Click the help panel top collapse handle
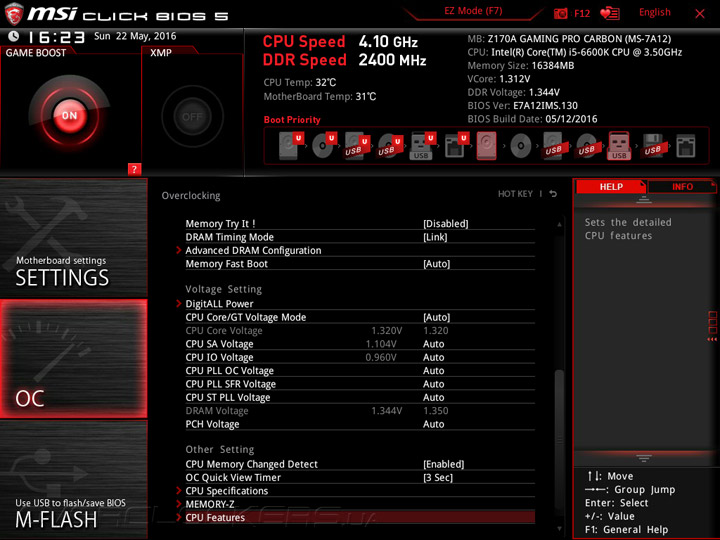This screenshot has height=540, width=720. point(644,200)
